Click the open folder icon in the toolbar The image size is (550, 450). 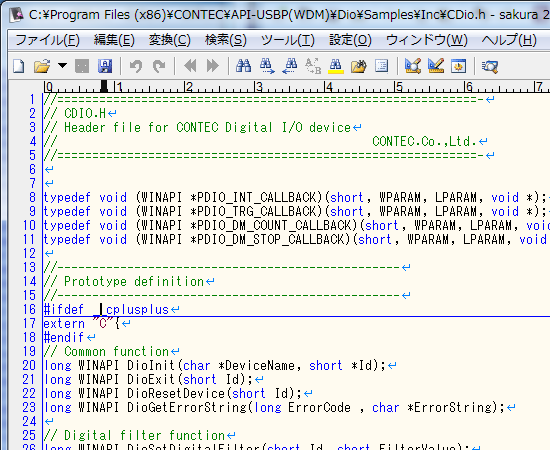(x=42, y=66)
